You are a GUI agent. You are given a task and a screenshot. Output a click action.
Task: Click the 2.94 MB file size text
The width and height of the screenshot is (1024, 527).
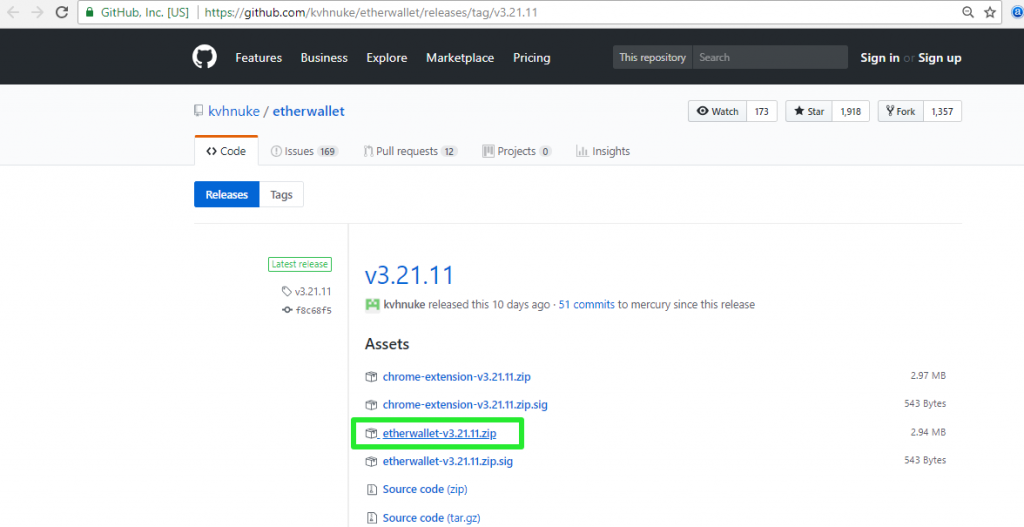click(928, 432)
